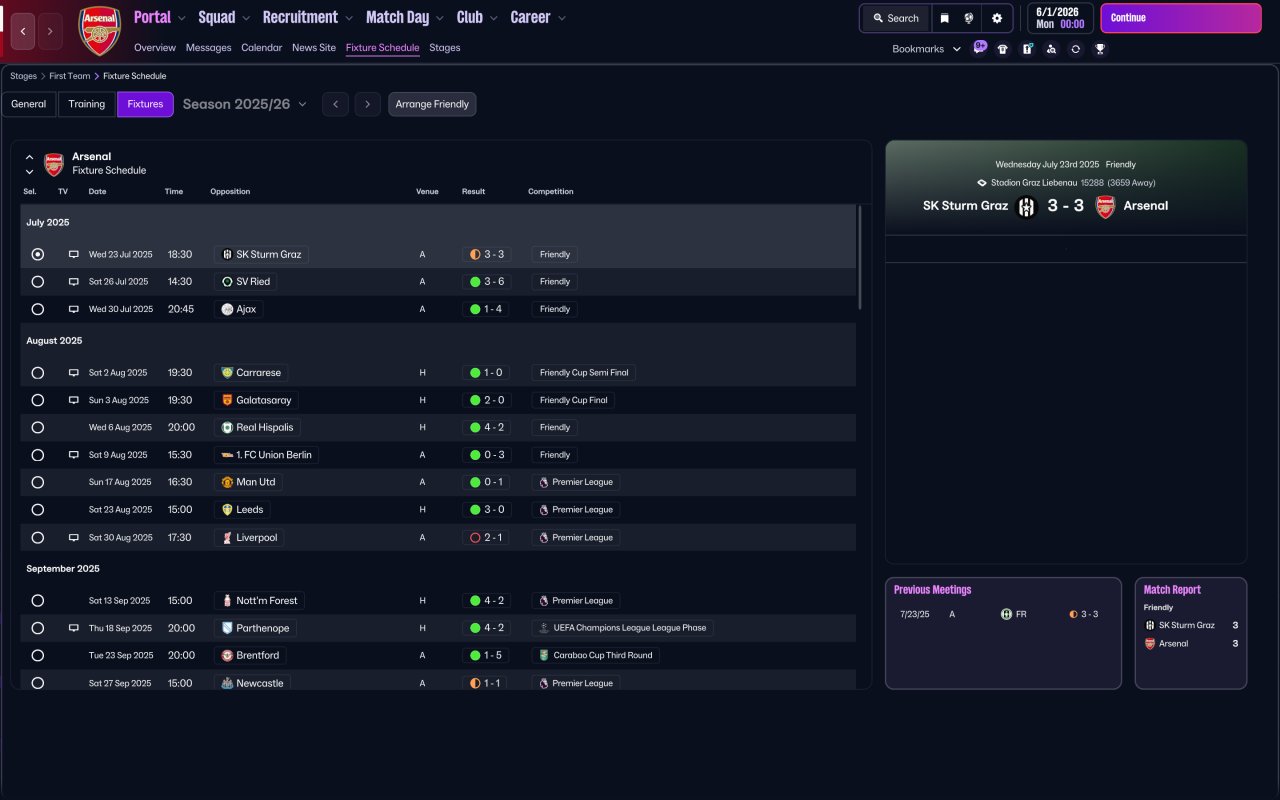Click the Search button

coord(895,18)
